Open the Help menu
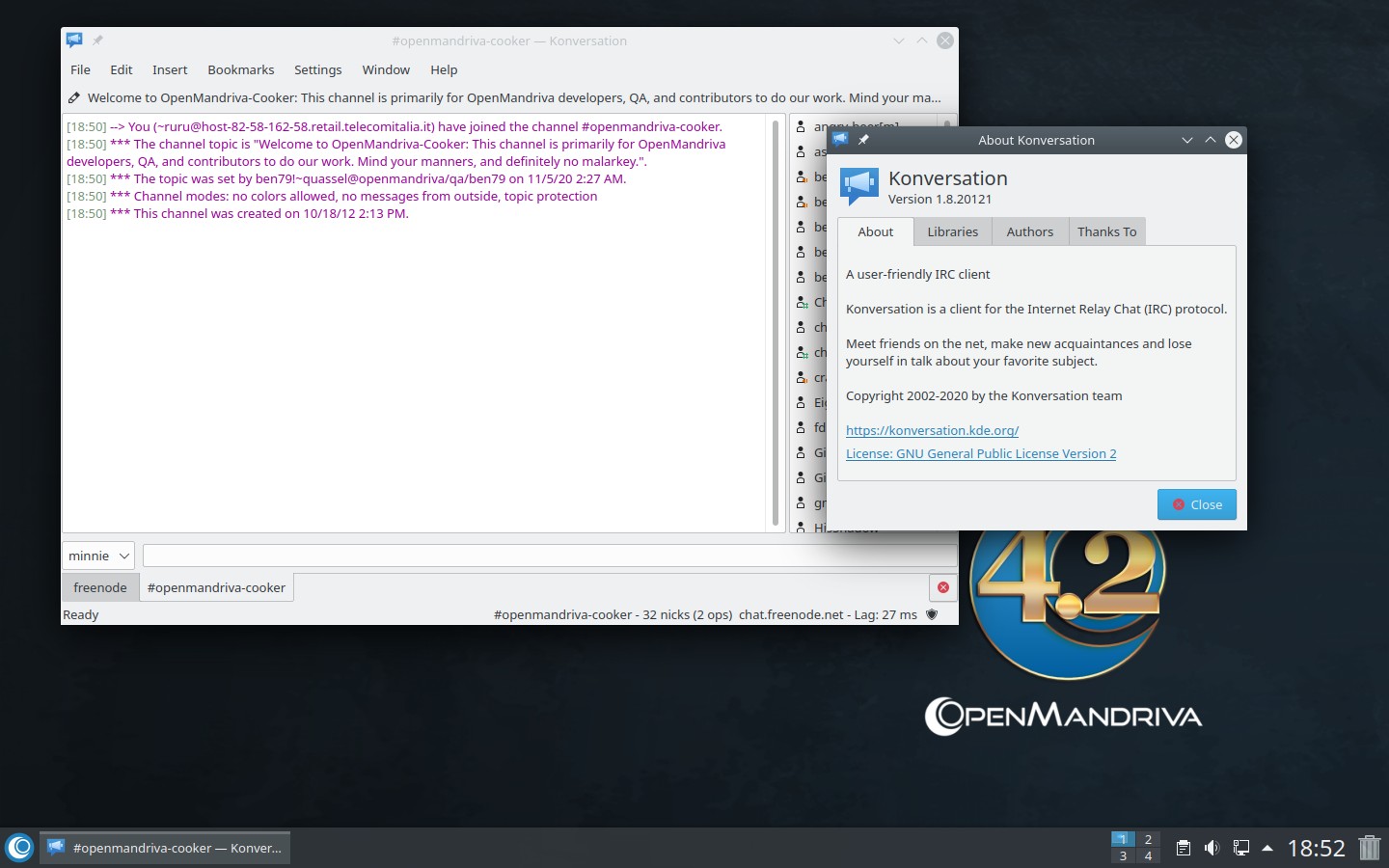This screenshot has height=868, width=1389. 444,69
